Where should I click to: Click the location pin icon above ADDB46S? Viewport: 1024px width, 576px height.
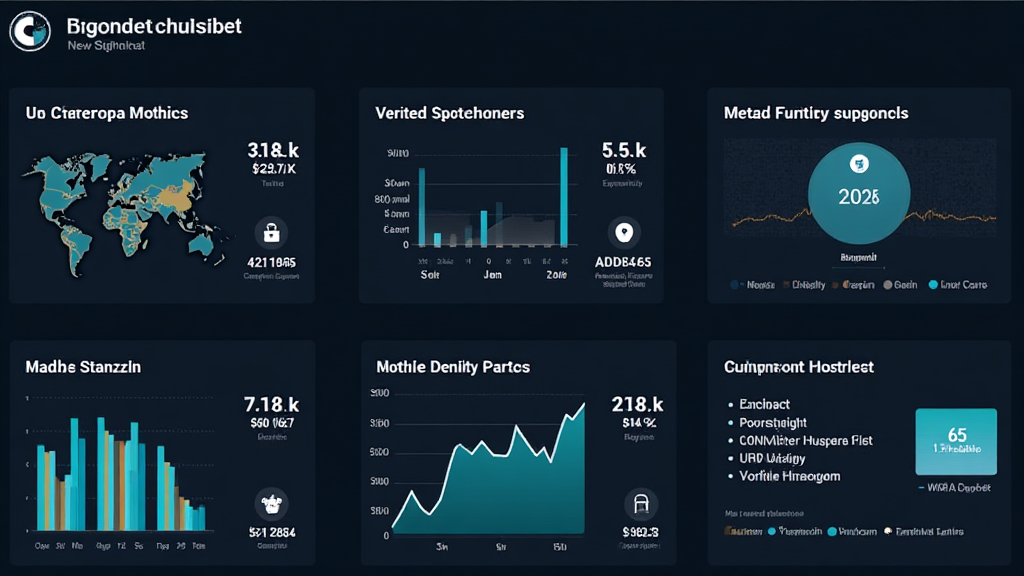[625, 233]
